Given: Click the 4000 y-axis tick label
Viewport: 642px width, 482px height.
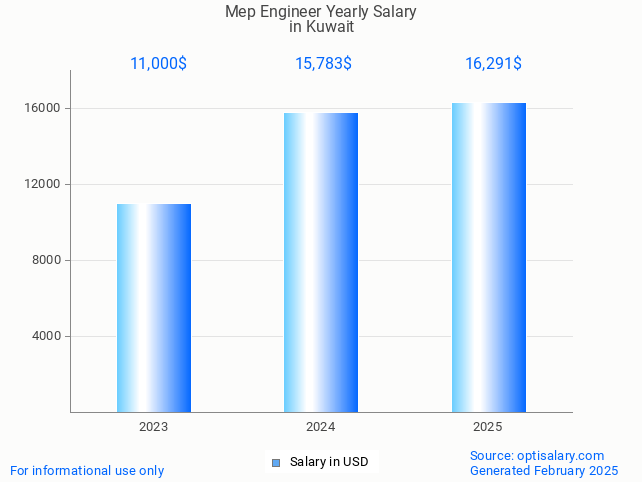Looking at the screenshot, I should click(47, 336).
